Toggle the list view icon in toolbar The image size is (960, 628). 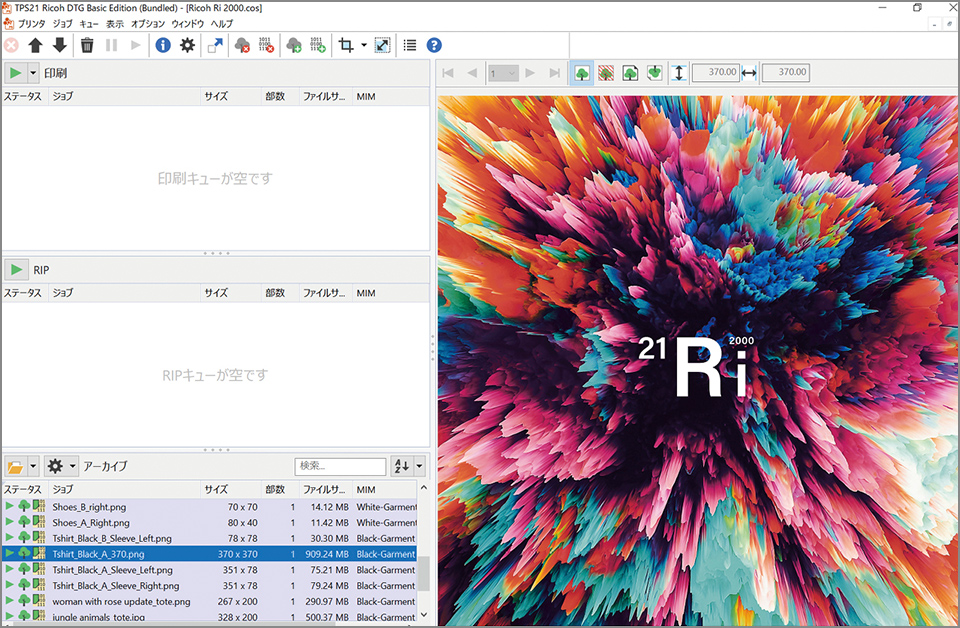point(409,45)
